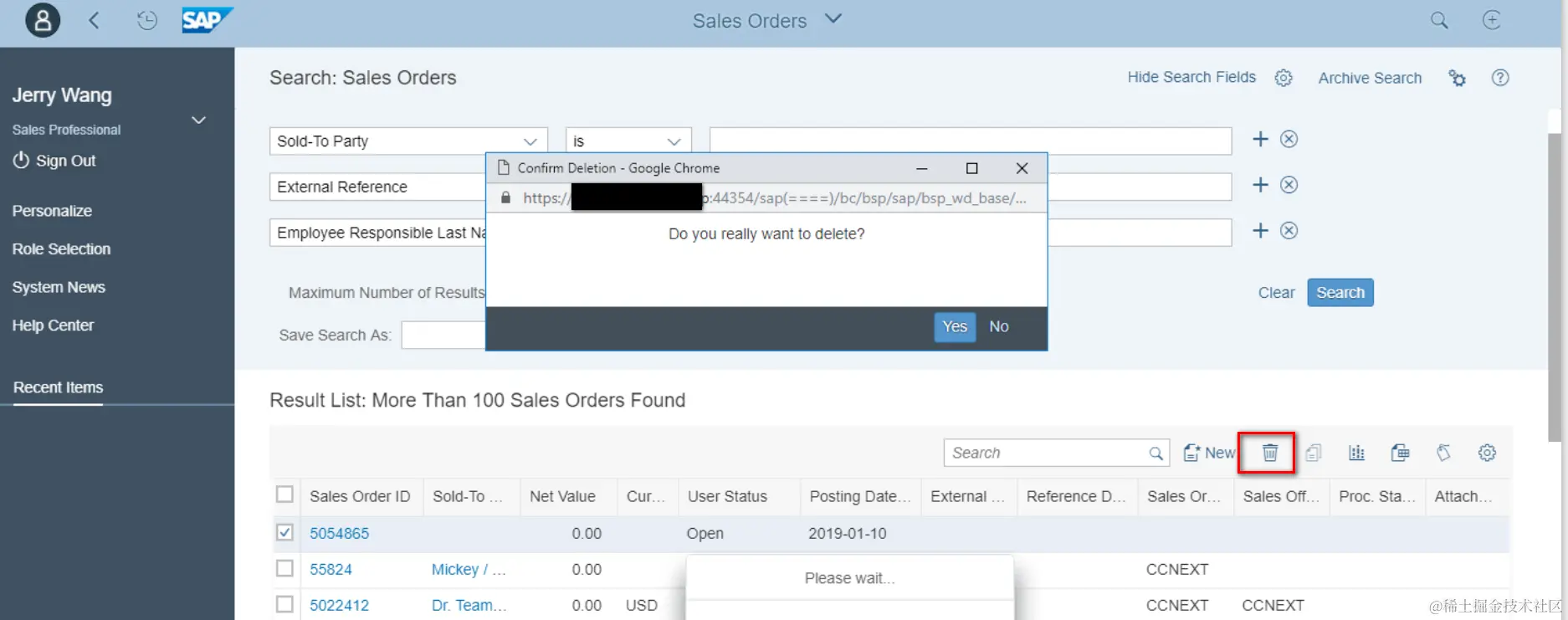Image resolution: width=1568 pixels, height=620 pixels.
Task: Open sales order 5022412 link
Action: [339, 605]
